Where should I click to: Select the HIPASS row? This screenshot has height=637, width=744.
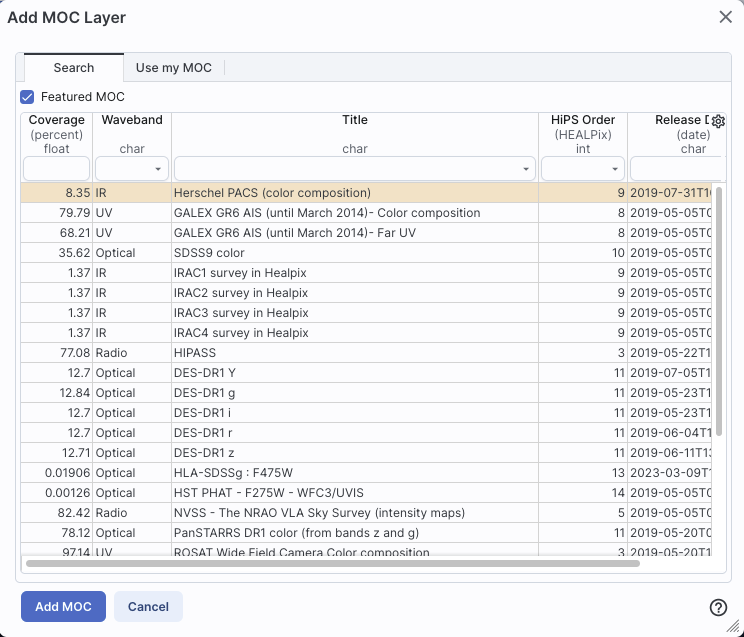366,353
